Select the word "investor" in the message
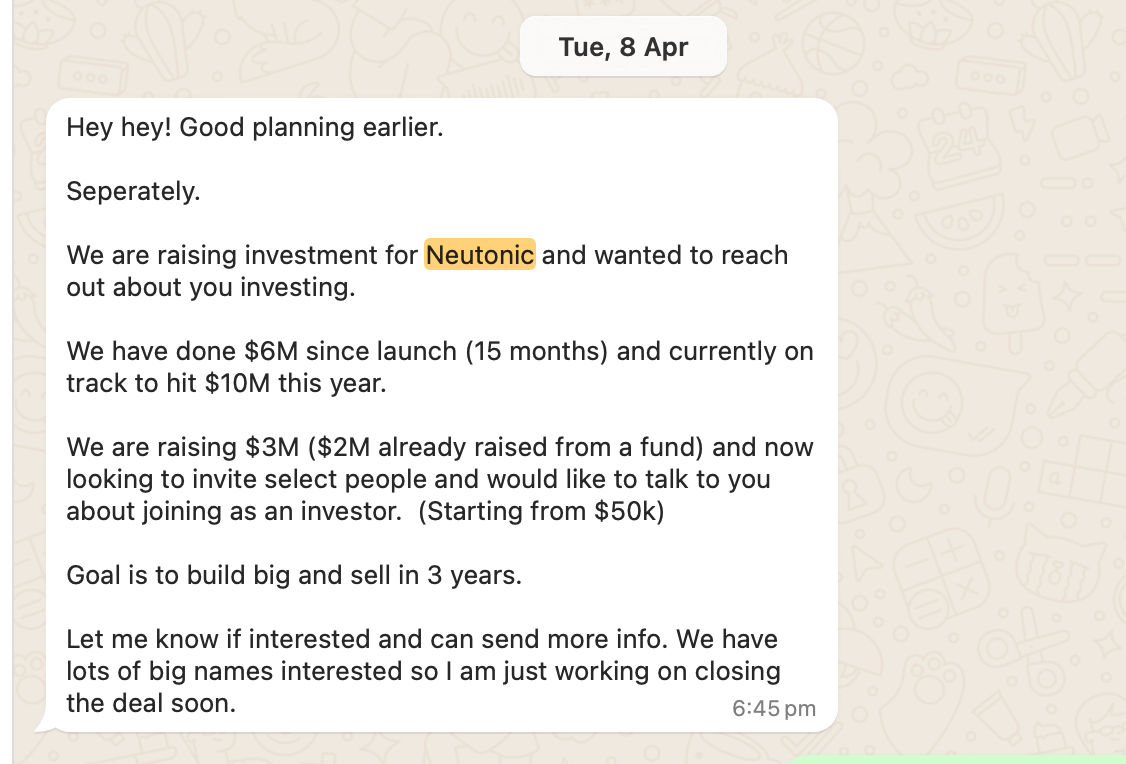The image size is (1126, 764). click(x=355, y=511)
